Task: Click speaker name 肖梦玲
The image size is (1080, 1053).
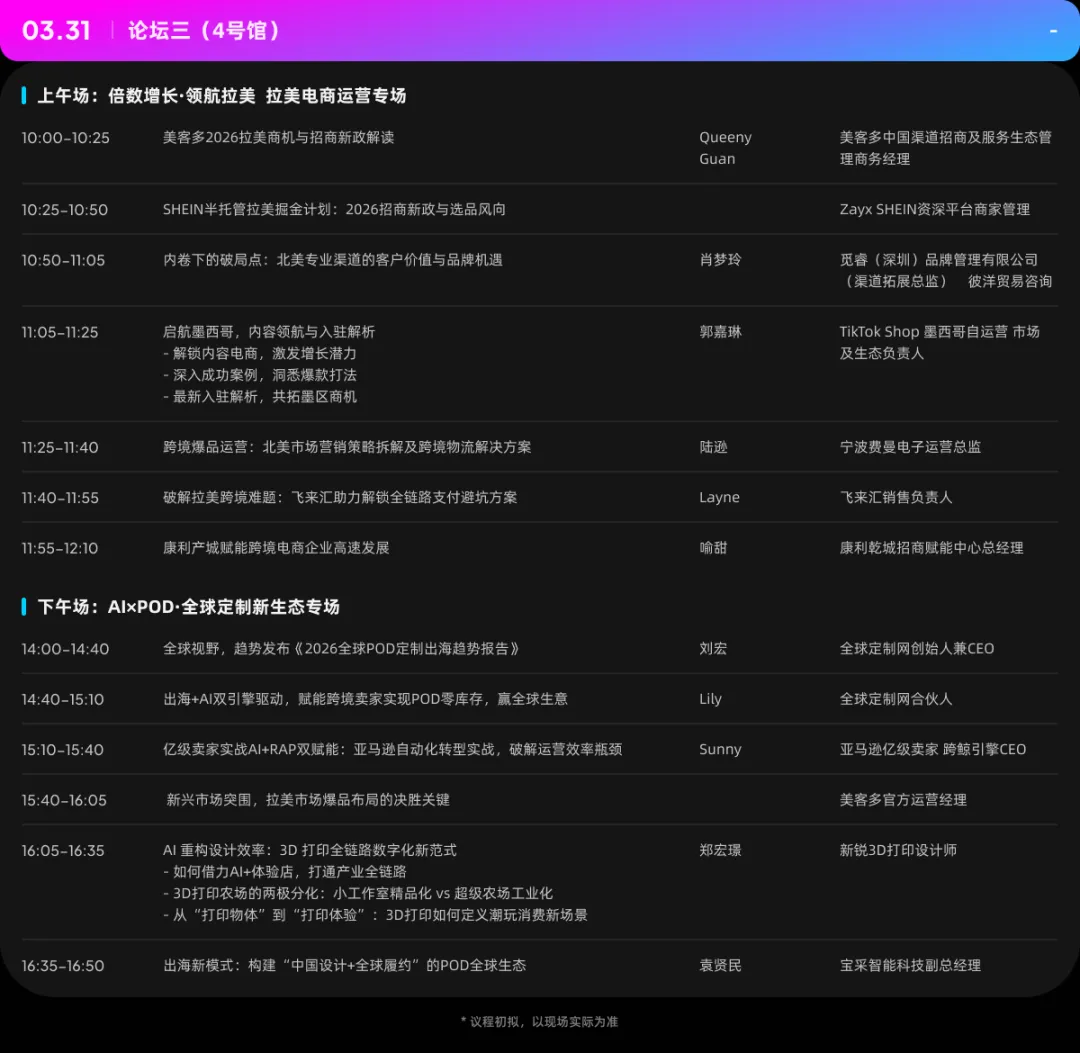Action: click(x=720, y=260)
